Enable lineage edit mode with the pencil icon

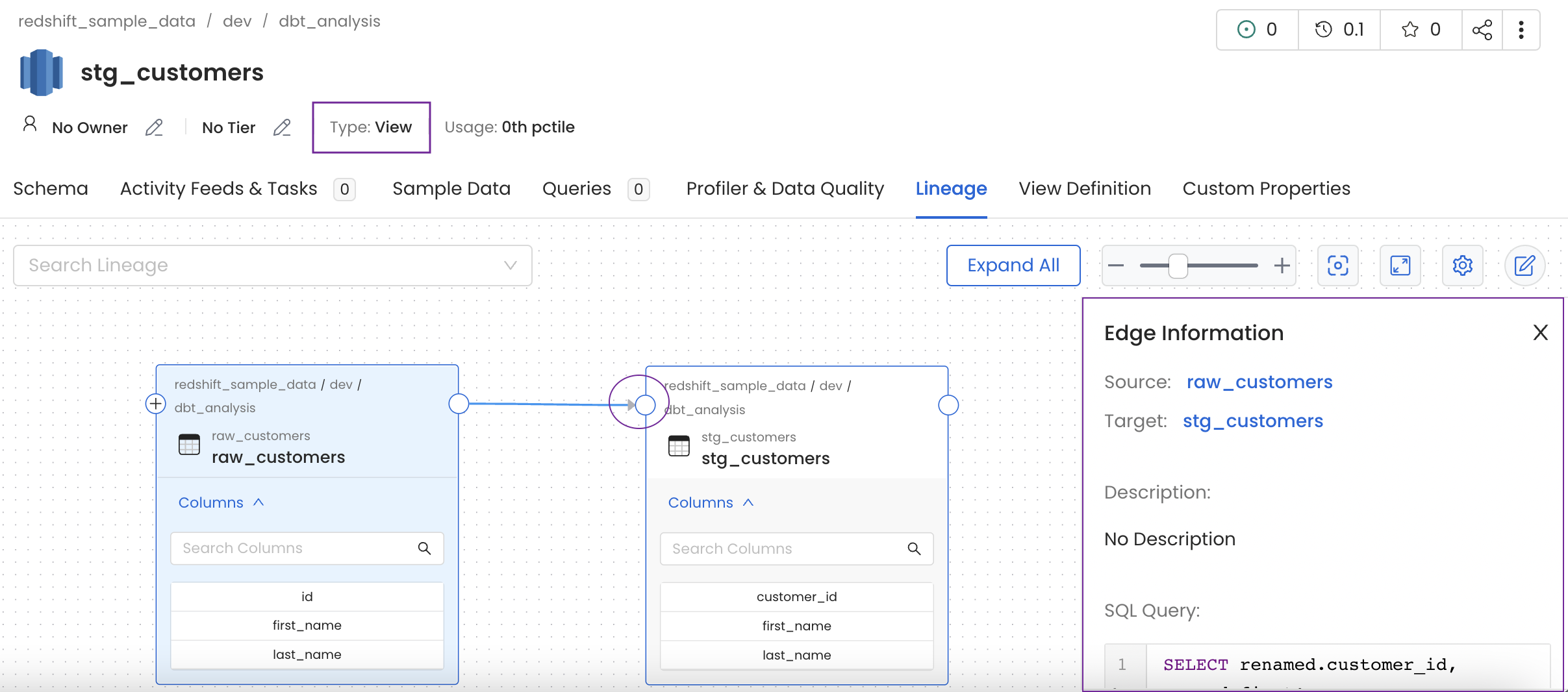pyautogui.click(x=1524, y=266)
